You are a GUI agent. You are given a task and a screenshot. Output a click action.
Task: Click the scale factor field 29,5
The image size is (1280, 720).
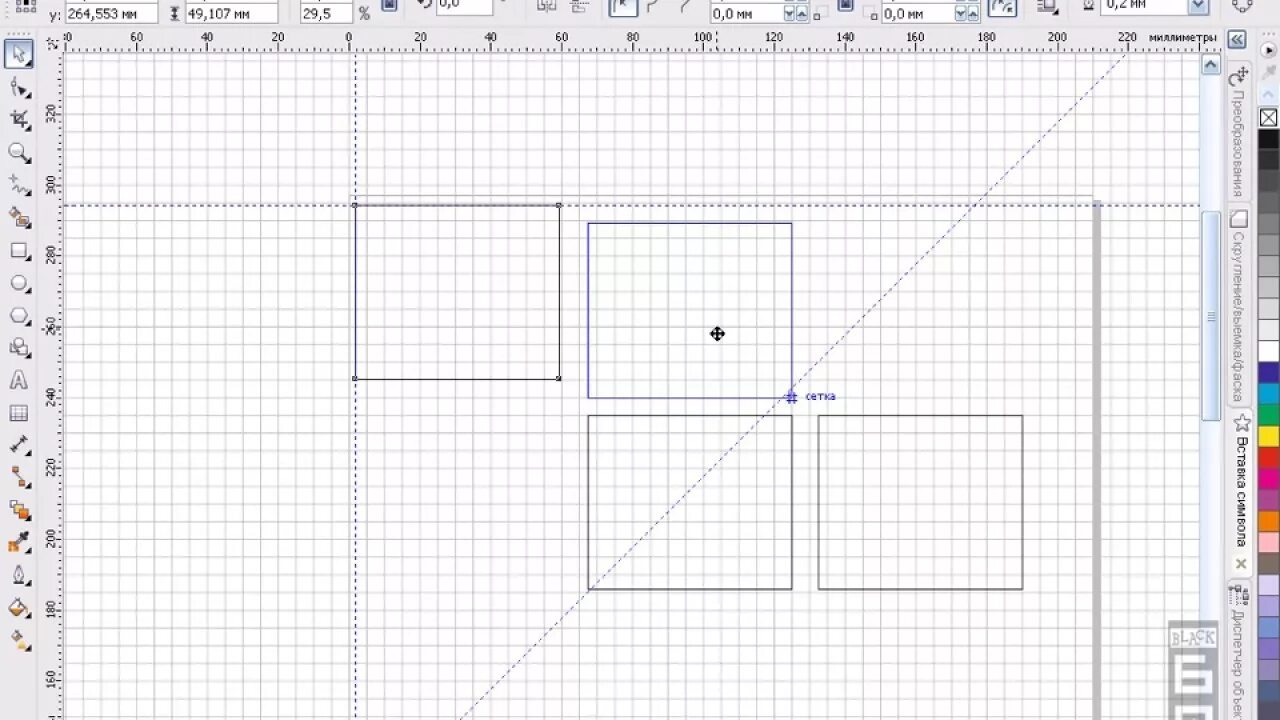[327, 14]
